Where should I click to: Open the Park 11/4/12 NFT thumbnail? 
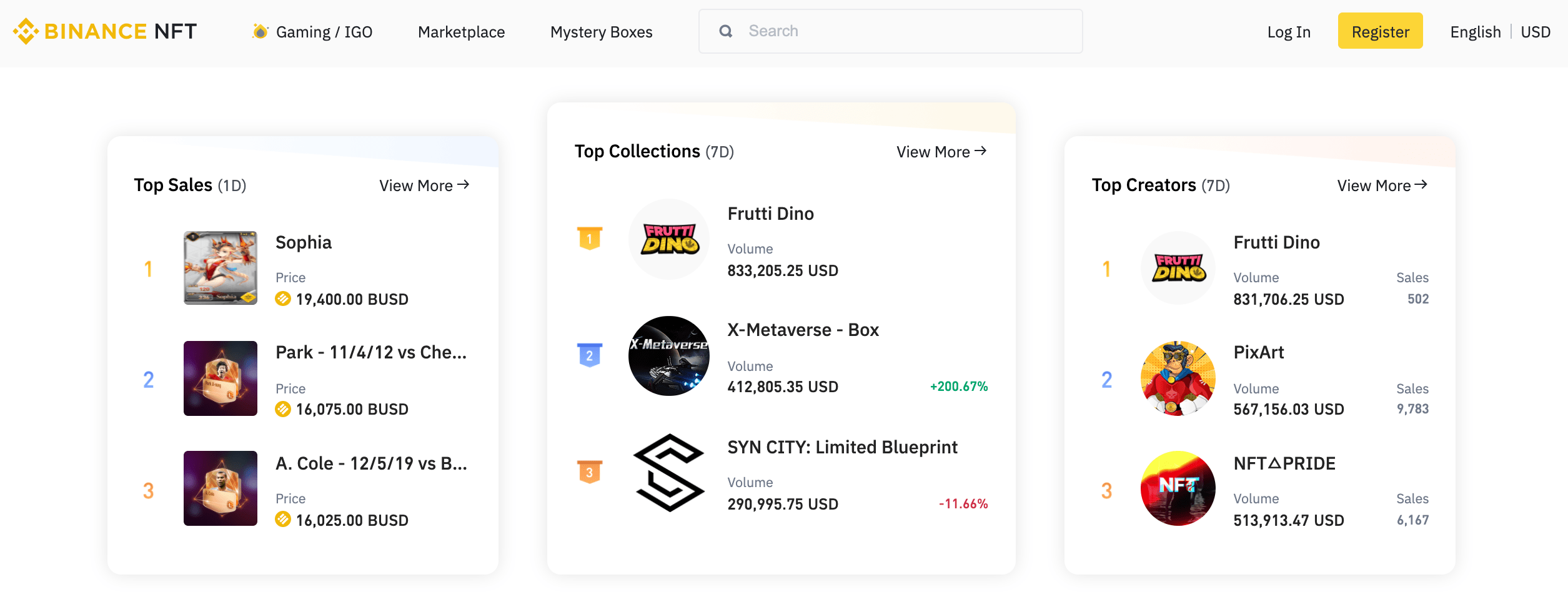[220, 378]
